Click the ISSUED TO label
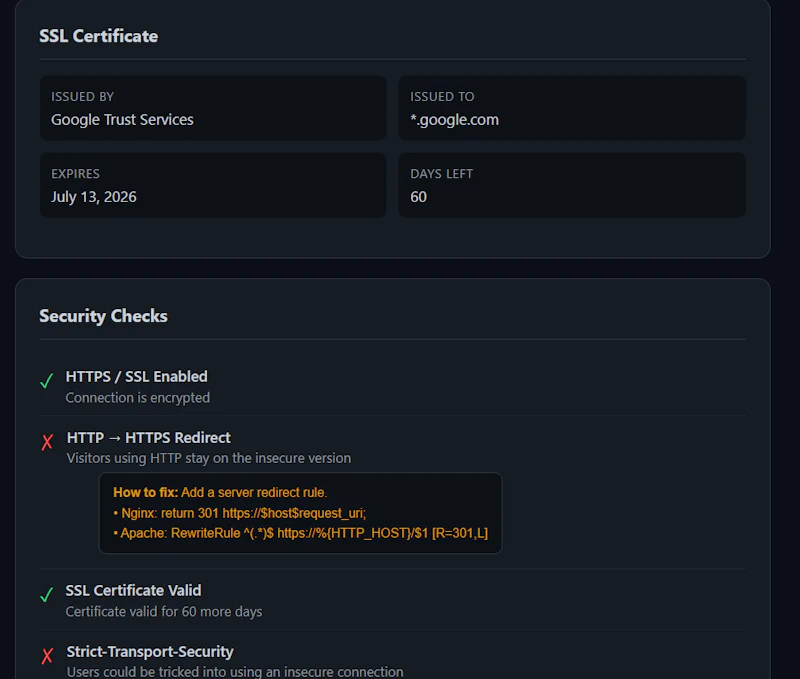The height and width of the screenshot is (679, 800). tap(442, 97)
